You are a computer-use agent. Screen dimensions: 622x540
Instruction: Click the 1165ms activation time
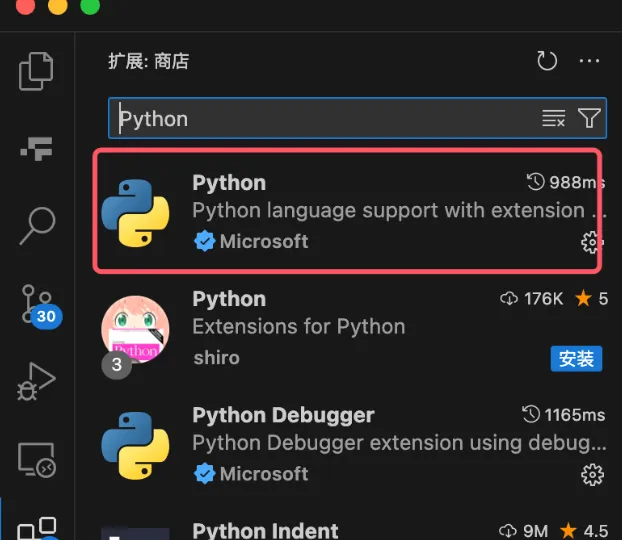point(563,415)
